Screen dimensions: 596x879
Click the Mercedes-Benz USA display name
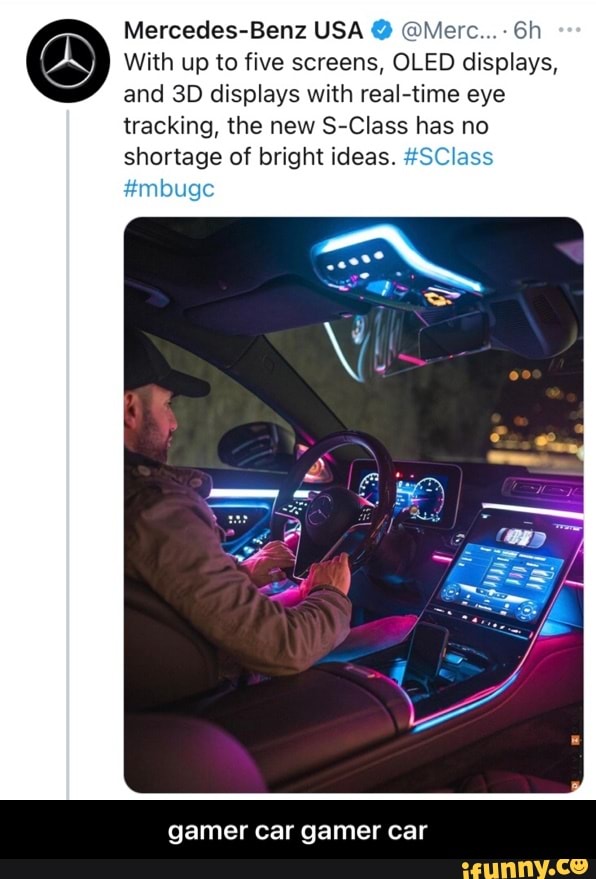[x=242, y=30]
